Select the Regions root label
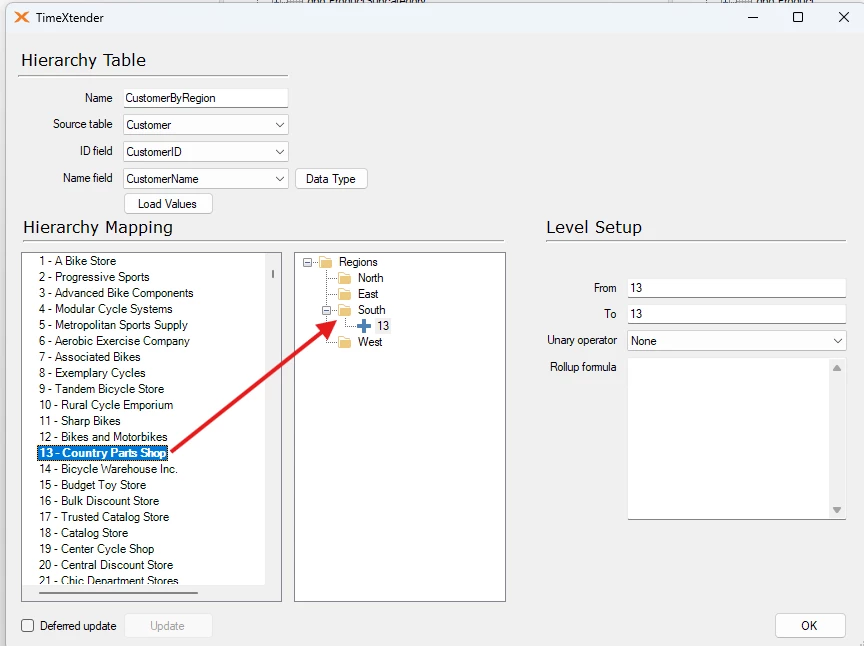This screenshot has width=864, height=646. click(x=358, y=262)
